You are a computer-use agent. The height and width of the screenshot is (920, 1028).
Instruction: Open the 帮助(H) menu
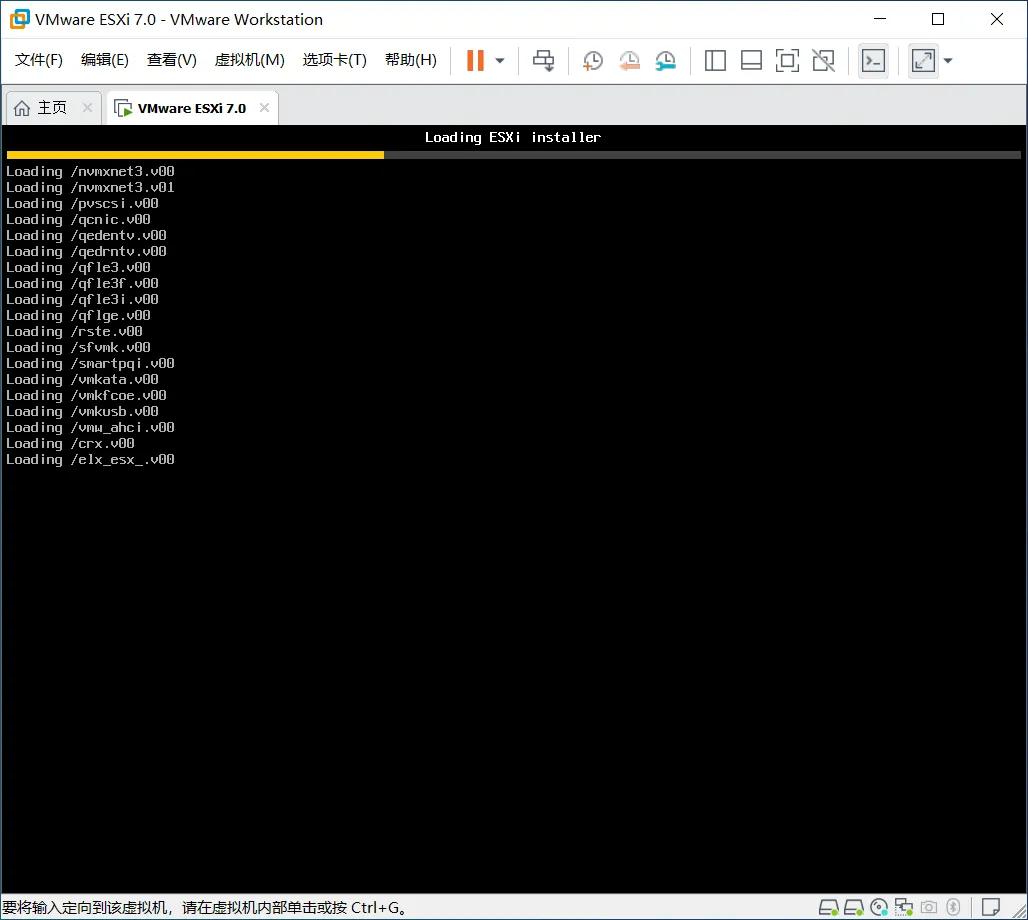click(x=410, y=59)
